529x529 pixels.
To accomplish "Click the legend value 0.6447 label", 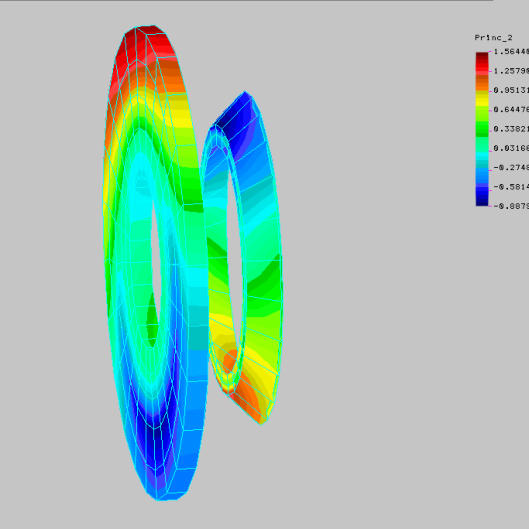I will pyautogui.click(x=511, y=110).
